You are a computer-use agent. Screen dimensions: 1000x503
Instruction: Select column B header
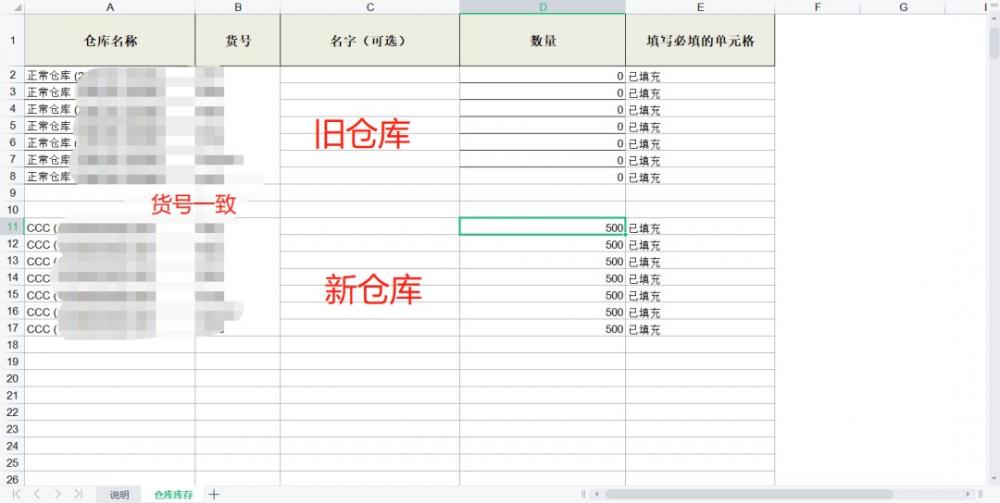click(238, 7)
